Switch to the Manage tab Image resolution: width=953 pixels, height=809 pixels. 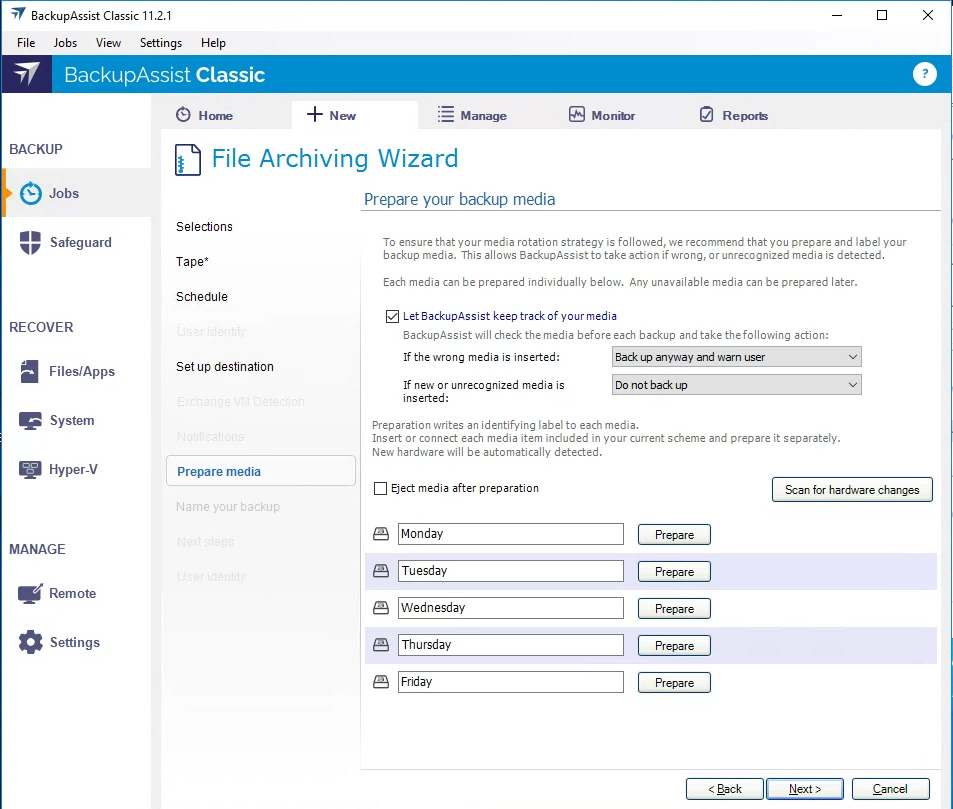click(x=472, y=116)
